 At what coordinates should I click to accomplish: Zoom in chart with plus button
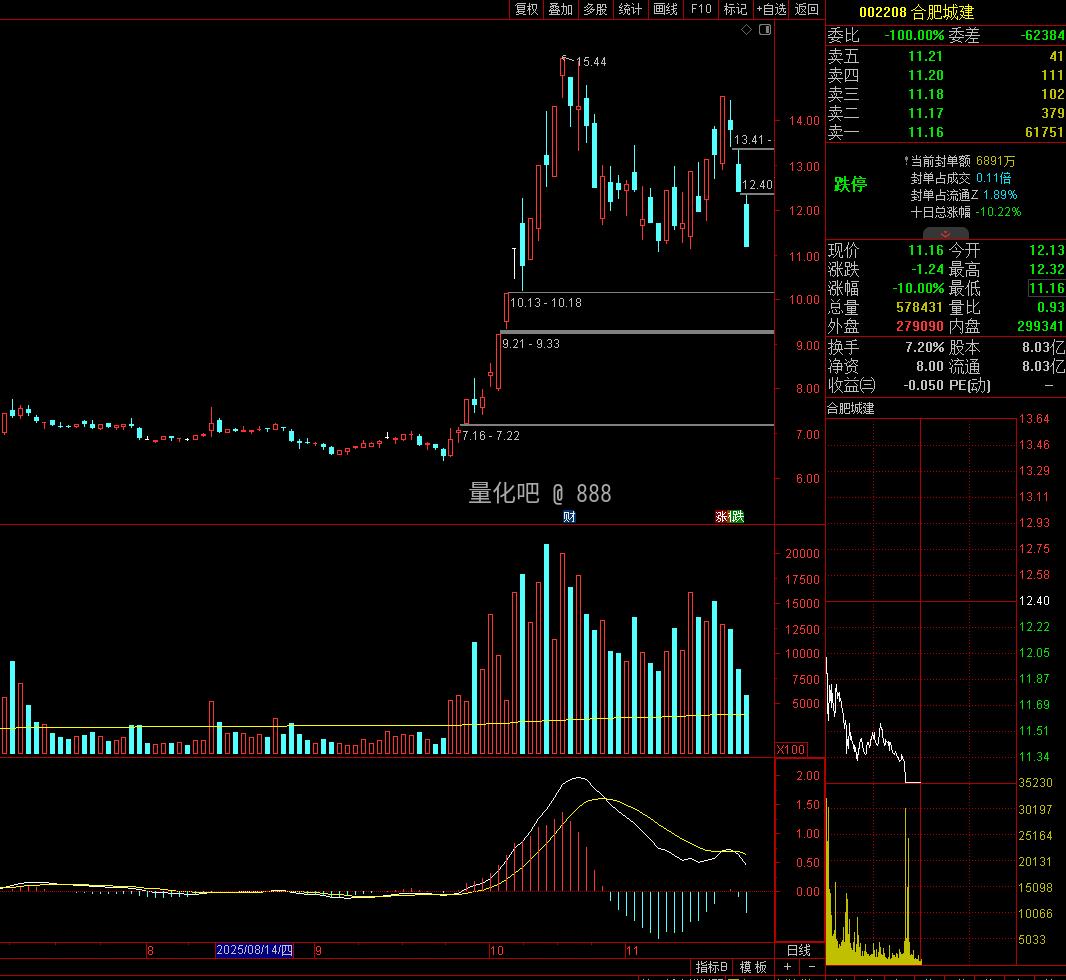coord(788,967)
